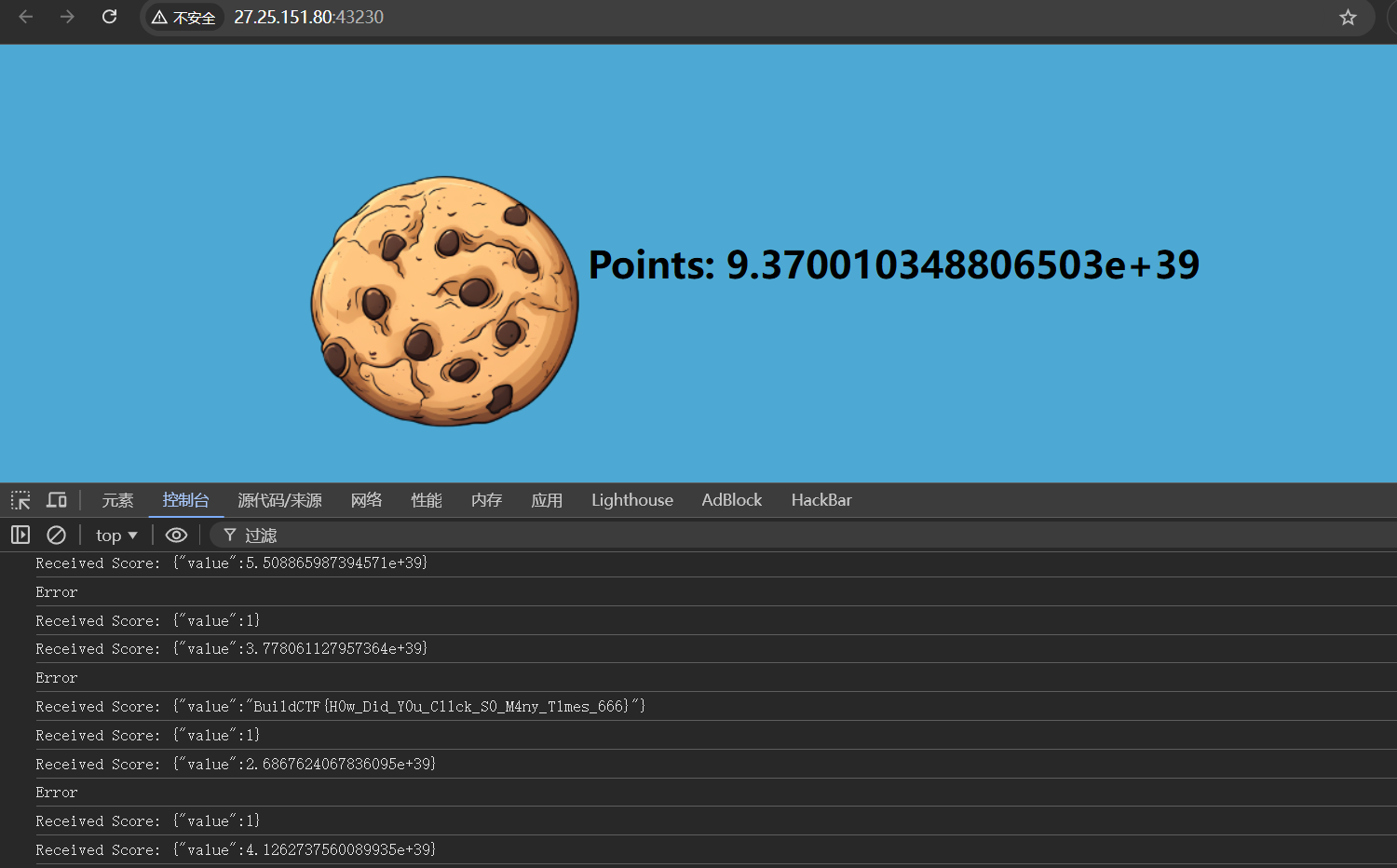Clear the console with the ban icon
The image size is (1397, 868).
click(56, 535)
